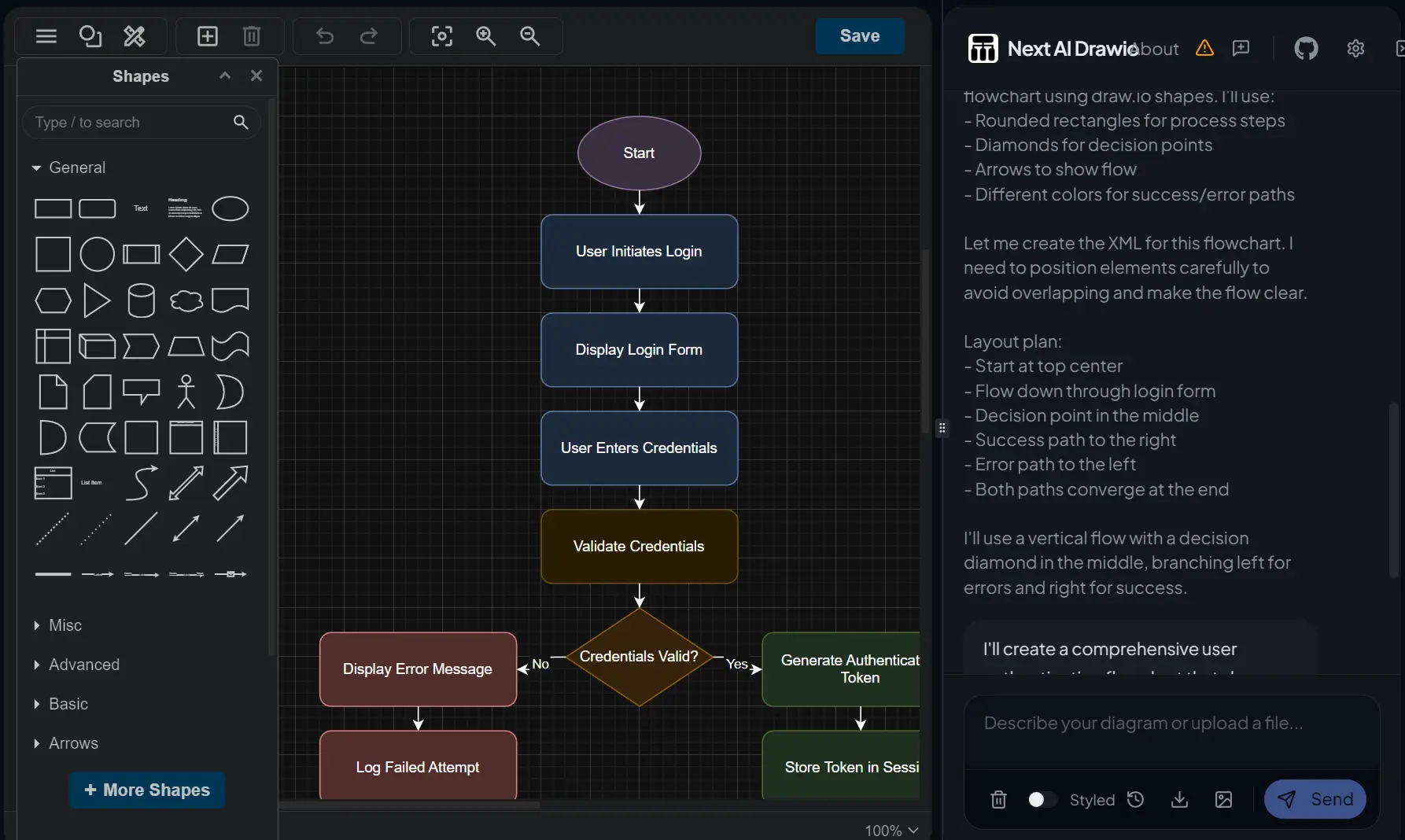
Task: Zoom out on the canvas
Action: point(530,36)
